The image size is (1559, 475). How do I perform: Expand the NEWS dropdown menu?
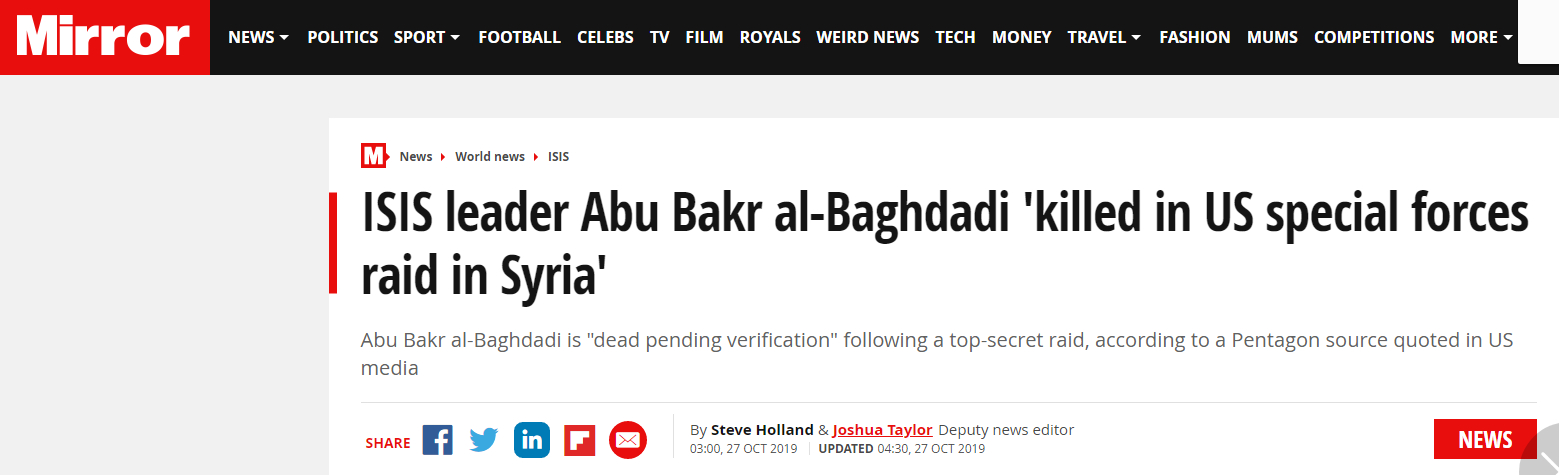[259, 37]
